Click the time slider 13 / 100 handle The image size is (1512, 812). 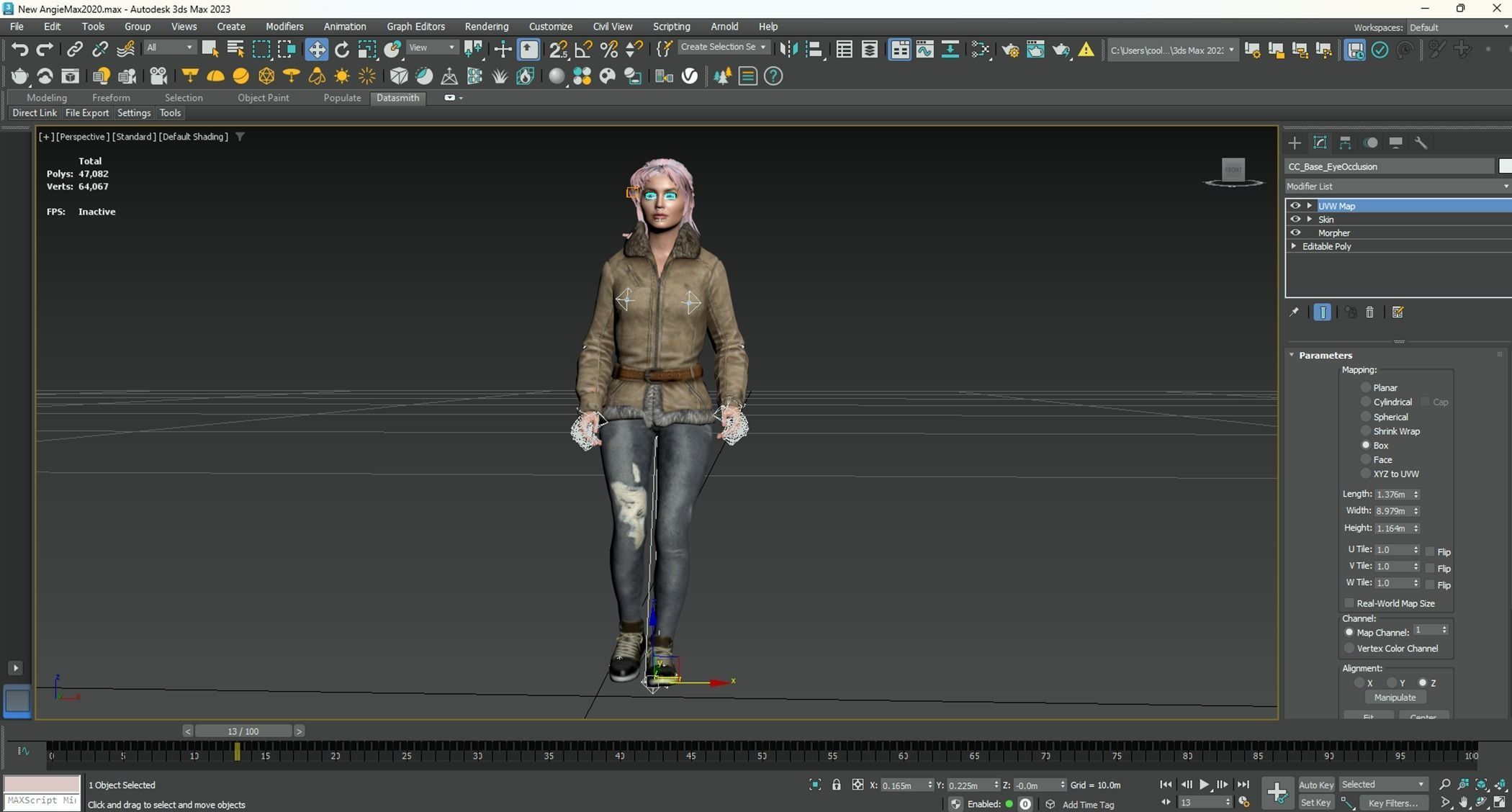click(x=243, y=731)
